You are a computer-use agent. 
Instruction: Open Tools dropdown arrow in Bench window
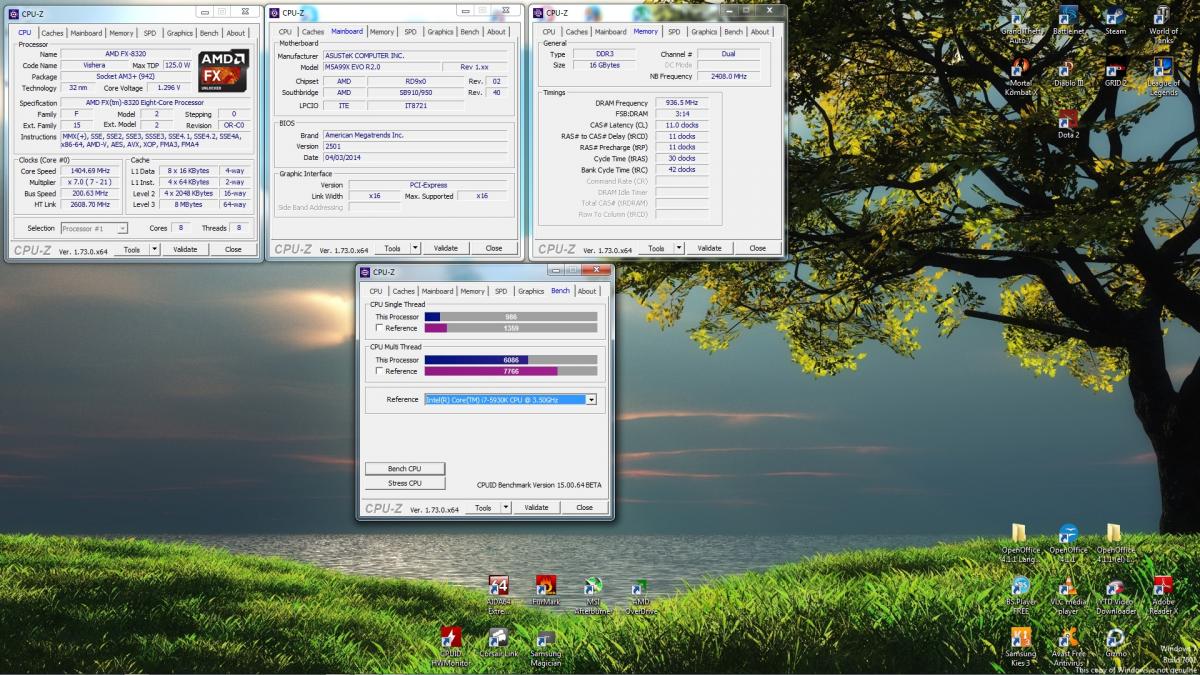click(506, 507)
